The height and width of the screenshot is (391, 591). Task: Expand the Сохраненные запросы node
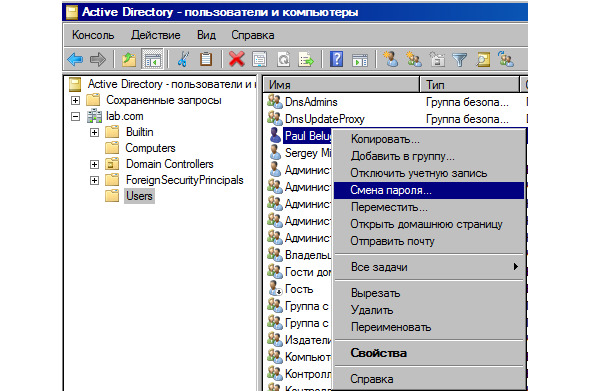tap(75, 100)
